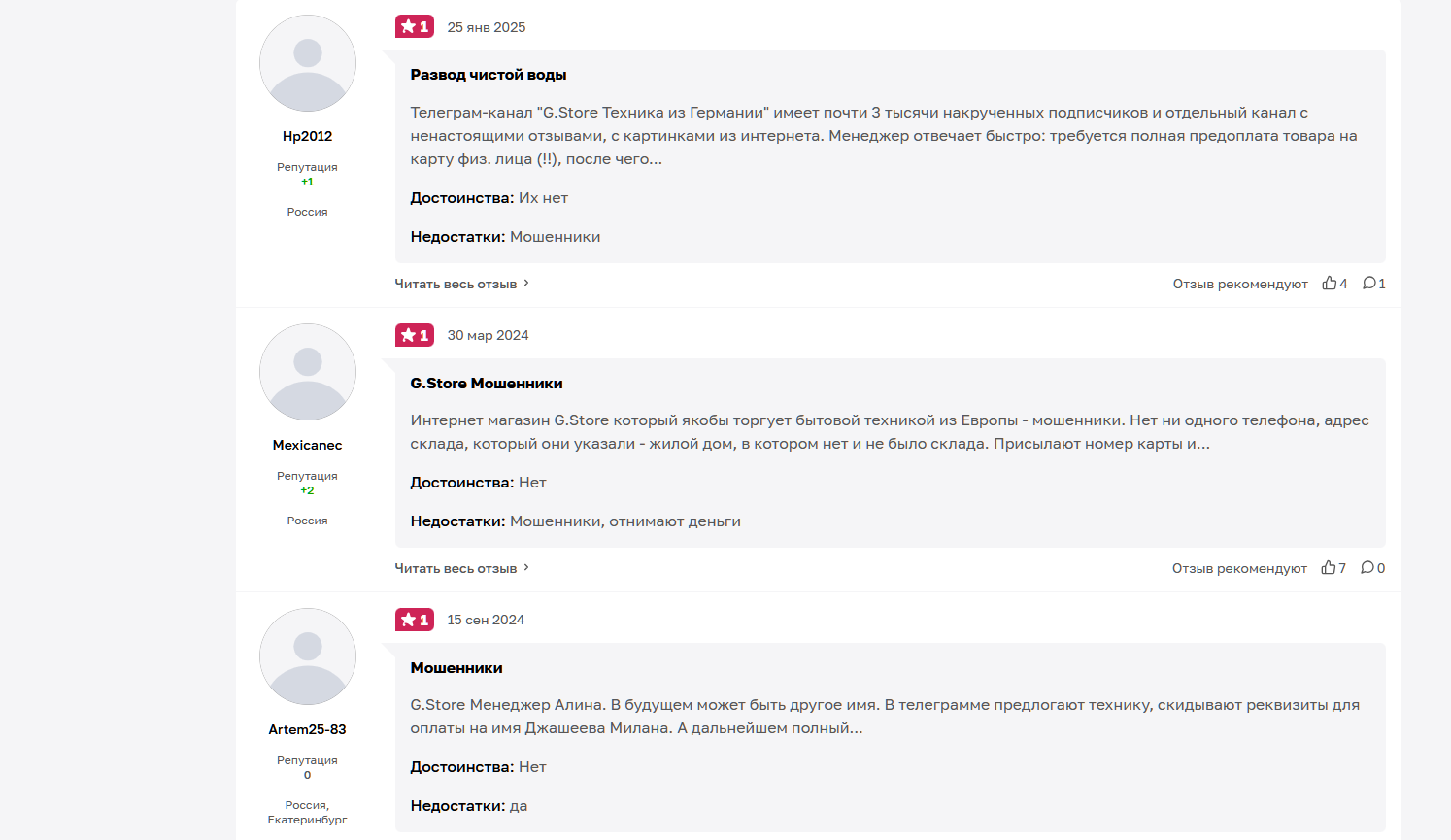1451x840 pixels.
Task: Click Artem25-83's avatar image
Action: [308, 656]
